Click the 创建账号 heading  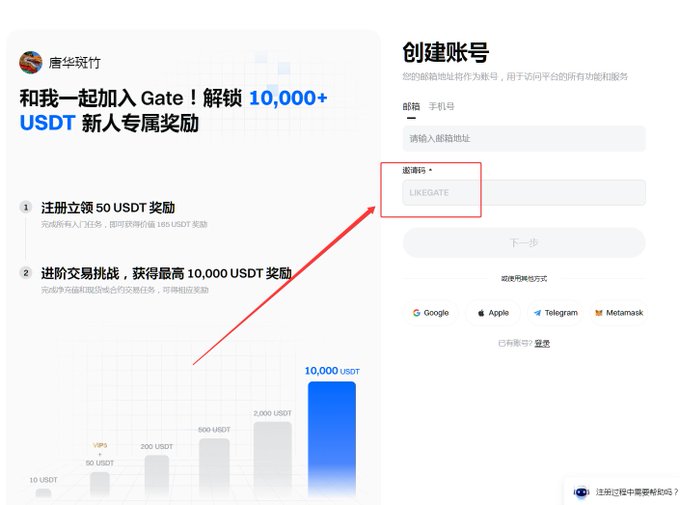click(446, 52)
